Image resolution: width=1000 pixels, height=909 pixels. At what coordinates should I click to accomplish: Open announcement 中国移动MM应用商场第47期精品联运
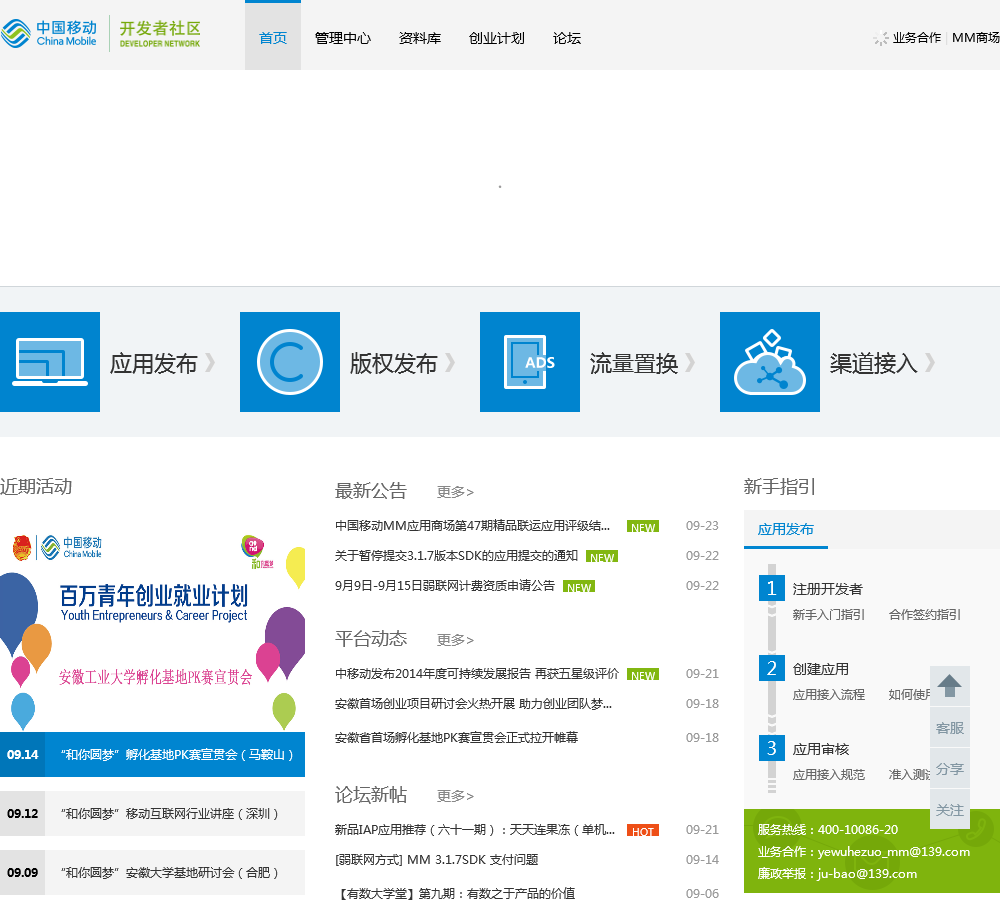pos(473,526)
